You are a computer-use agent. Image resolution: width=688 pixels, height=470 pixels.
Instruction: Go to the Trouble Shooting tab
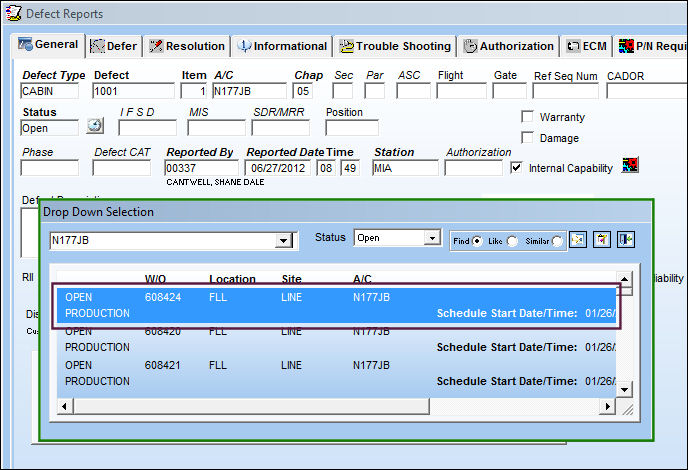coord(395,46)
